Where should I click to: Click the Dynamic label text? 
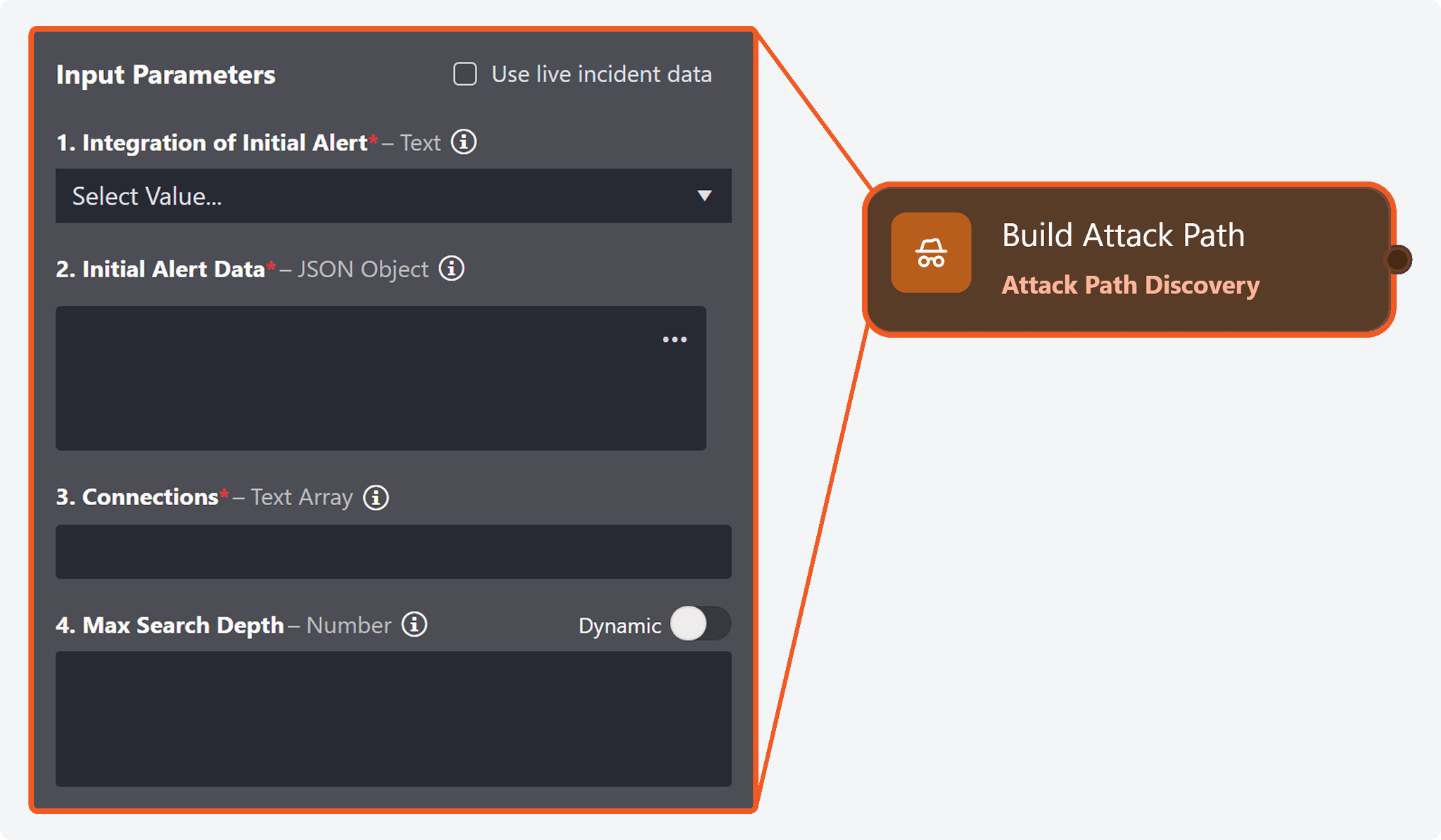point(619,625)
